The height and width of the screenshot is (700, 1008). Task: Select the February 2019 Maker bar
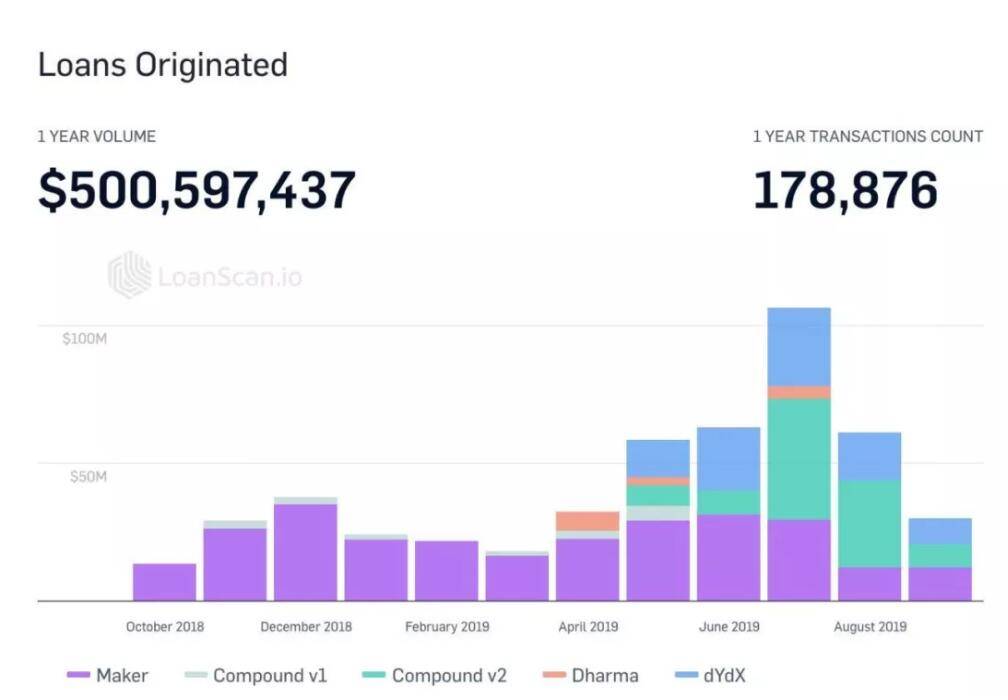click(x=447, y=571)
